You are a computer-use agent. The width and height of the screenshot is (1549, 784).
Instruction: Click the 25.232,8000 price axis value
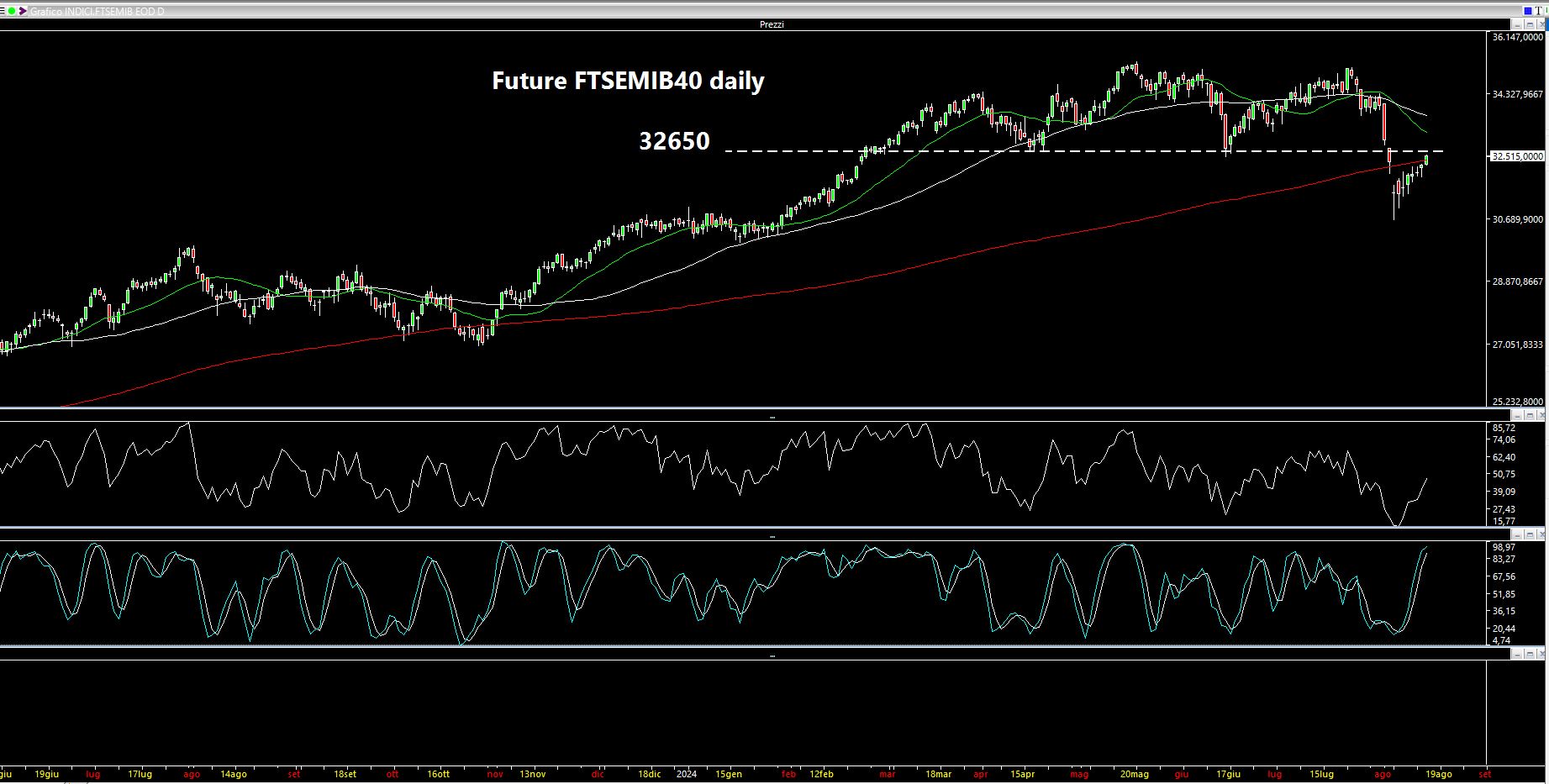tap(1518, 402)
